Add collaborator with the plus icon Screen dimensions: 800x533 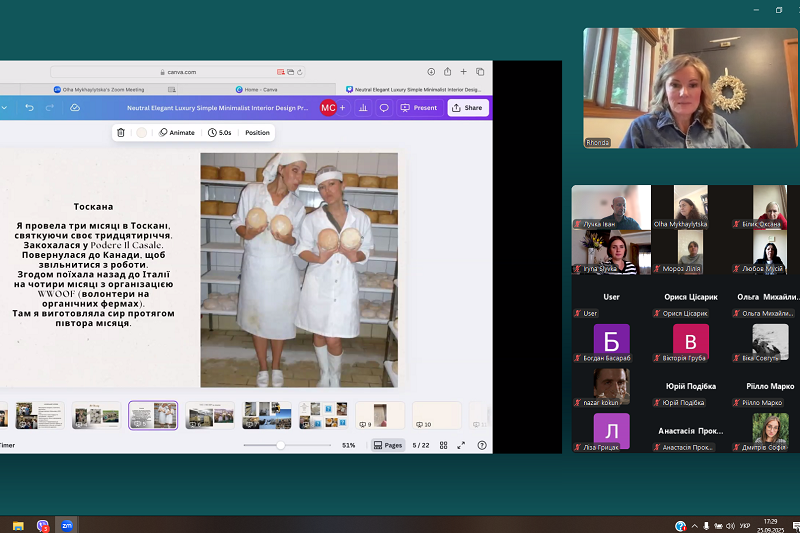pos(343,107)
